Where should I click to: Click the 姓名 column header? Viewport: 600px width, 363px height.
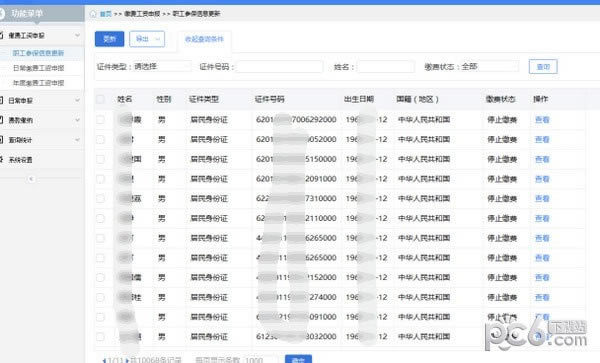(125, 99)
